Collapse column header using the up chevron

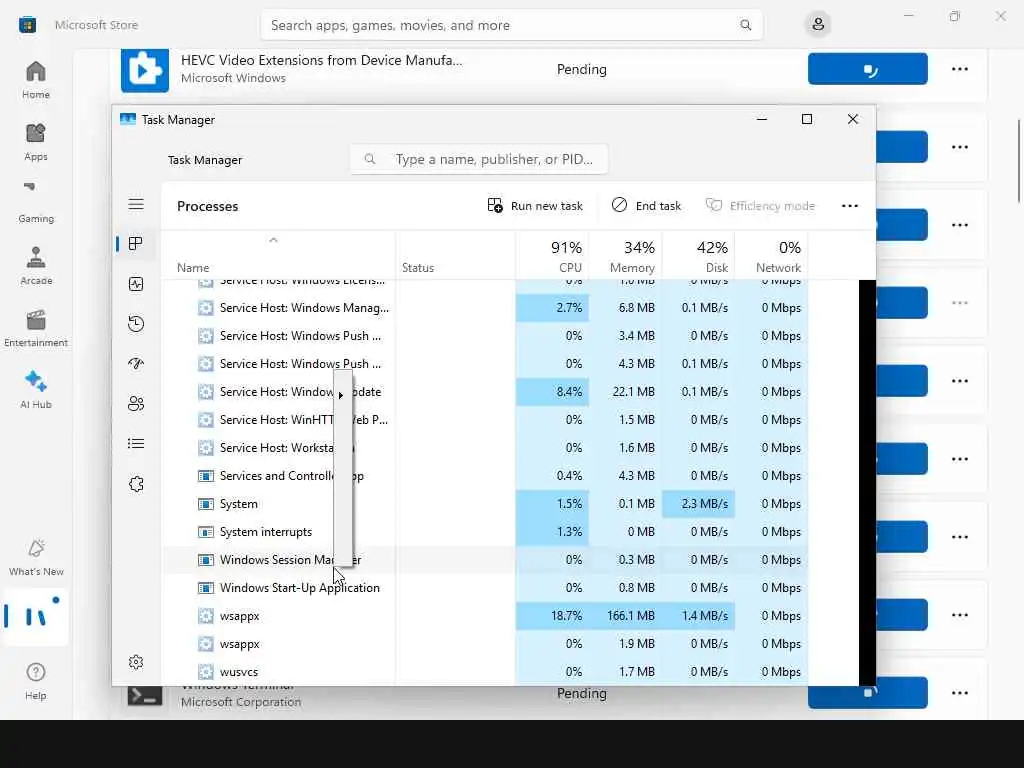(x=274, y=240)
